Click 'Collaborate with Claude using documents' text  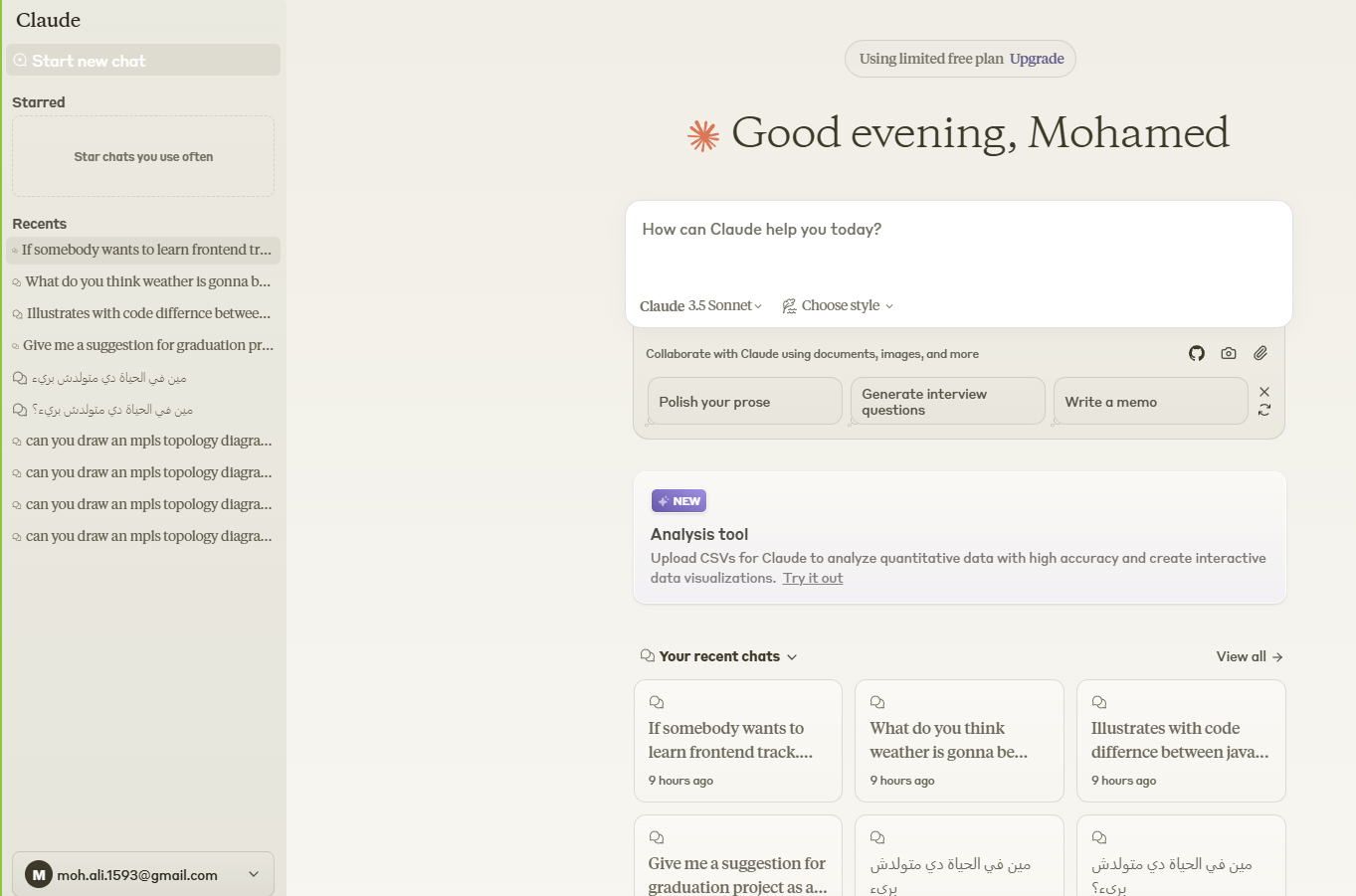812,354
